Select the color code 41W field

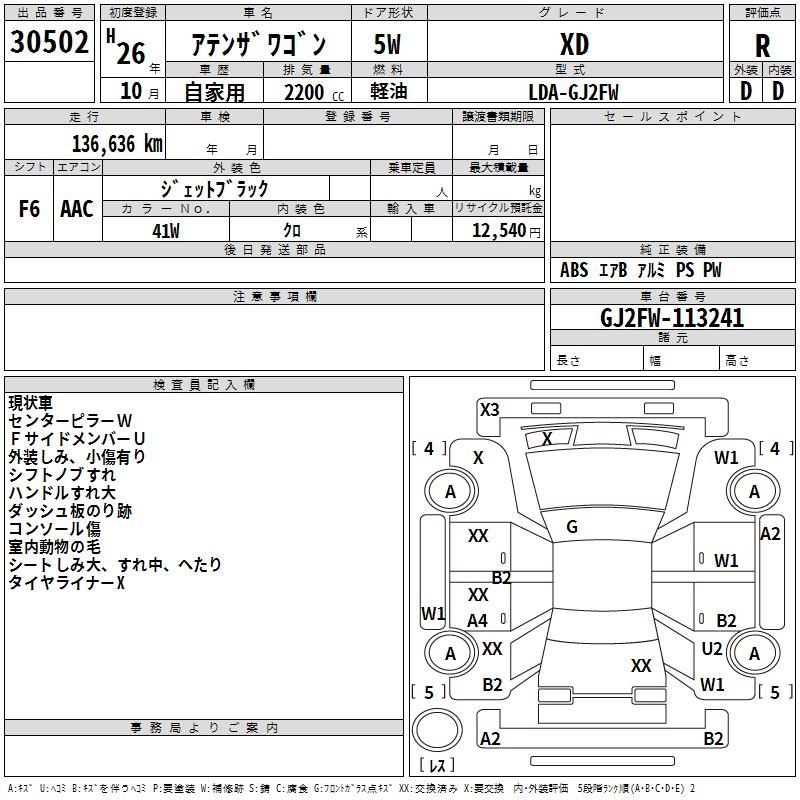165,231
